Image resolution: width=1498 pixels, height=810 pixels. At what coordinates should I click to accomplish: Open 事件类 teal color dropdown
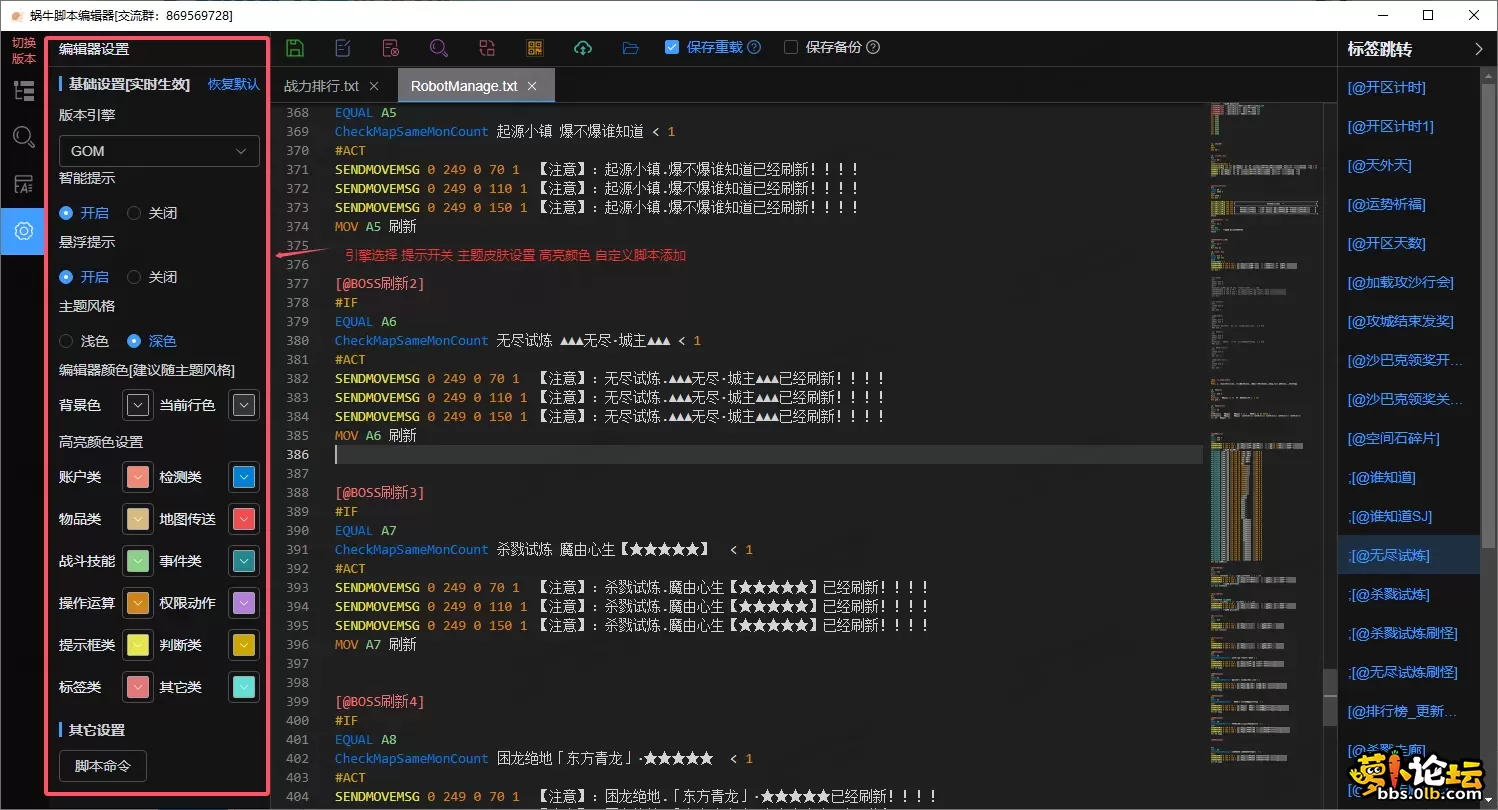[x=244, y=561]
